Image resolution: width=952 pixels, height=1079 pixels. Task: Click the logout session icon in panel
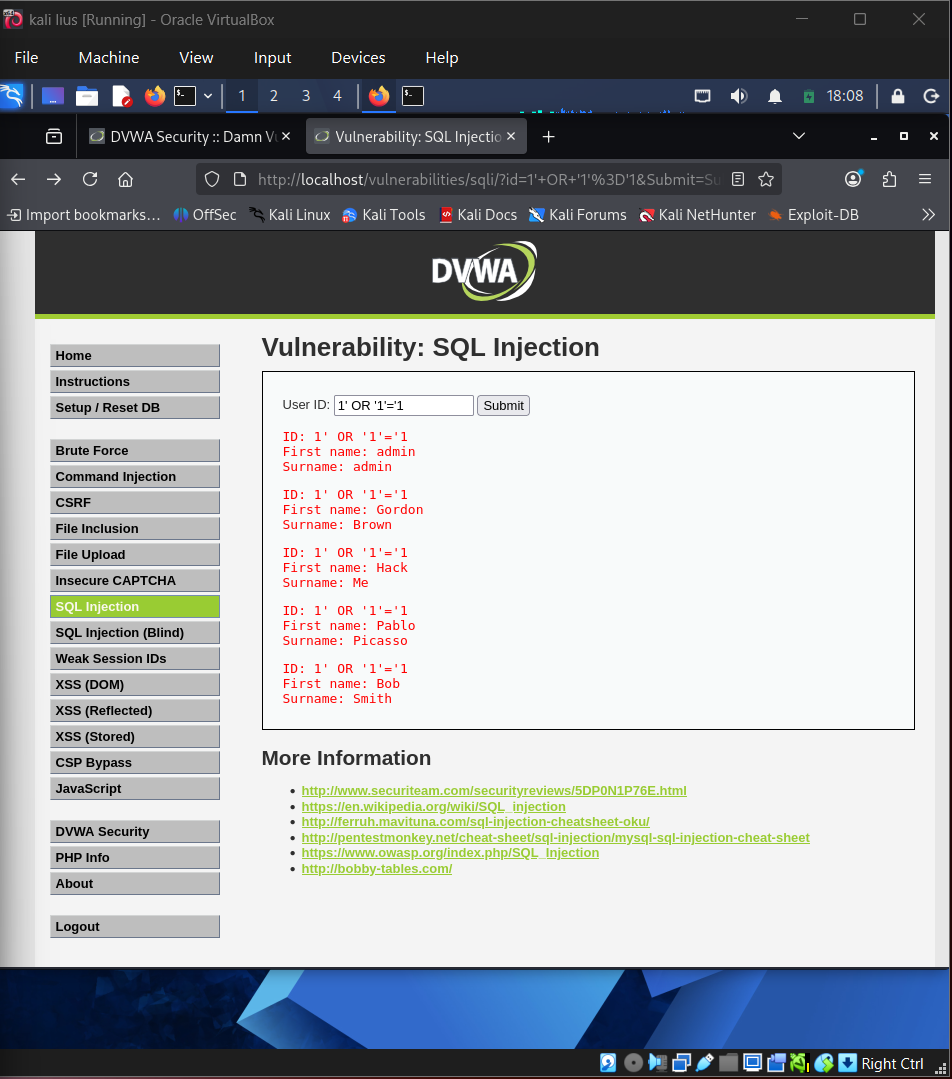(931, 96)
